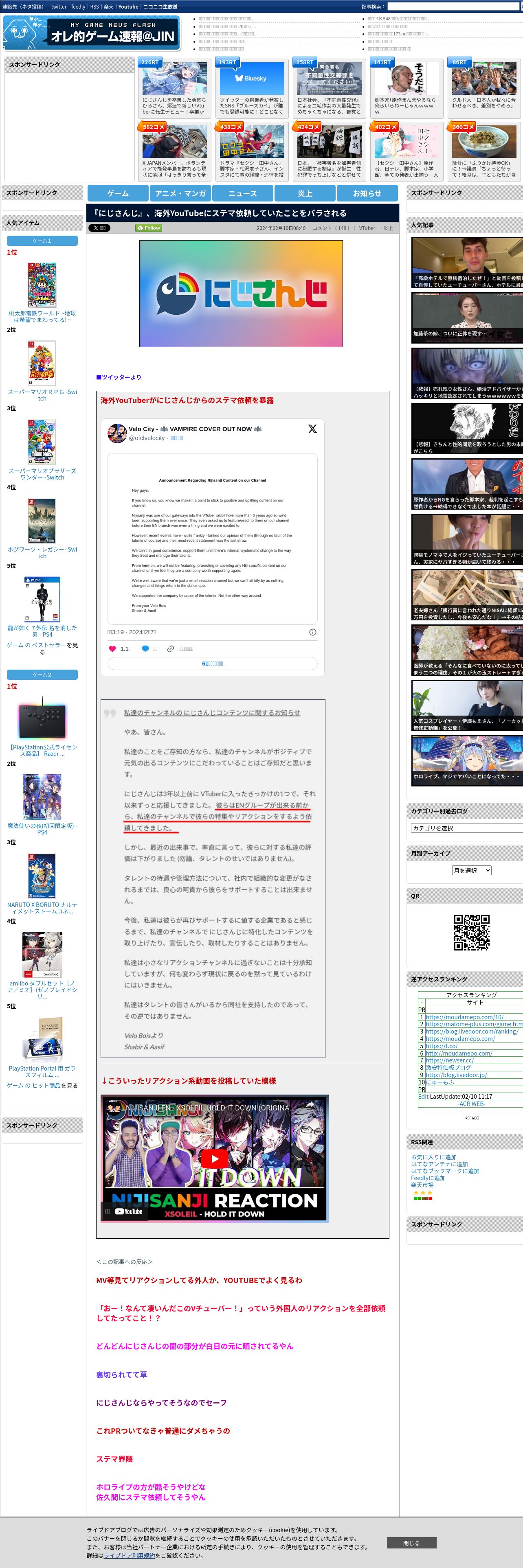Click the colored squares under the stars

coord(423,1198)
